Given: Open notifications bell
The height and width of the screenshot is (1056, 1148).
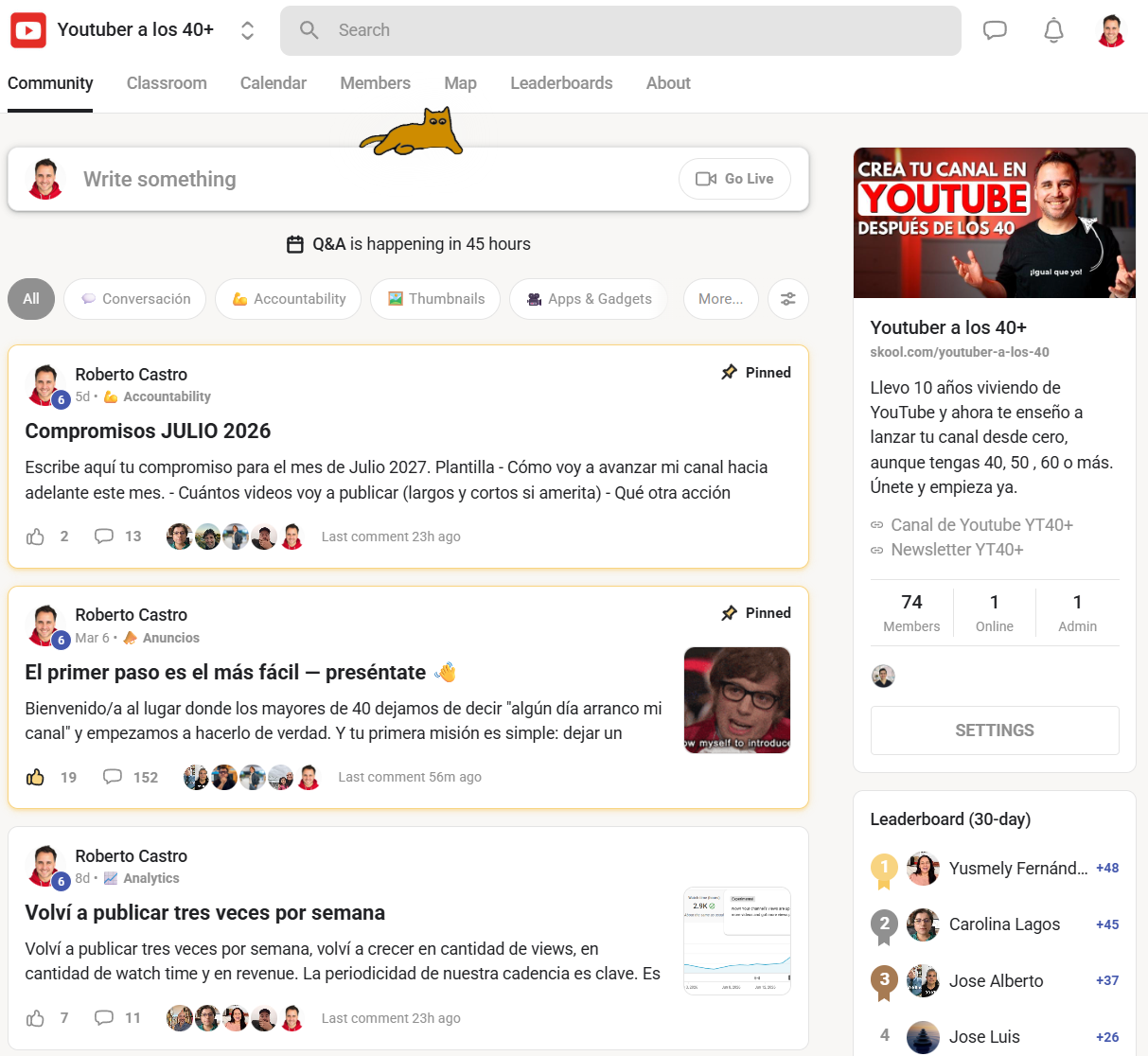Looking at the screenshot, I should (x=1053, y=30).
